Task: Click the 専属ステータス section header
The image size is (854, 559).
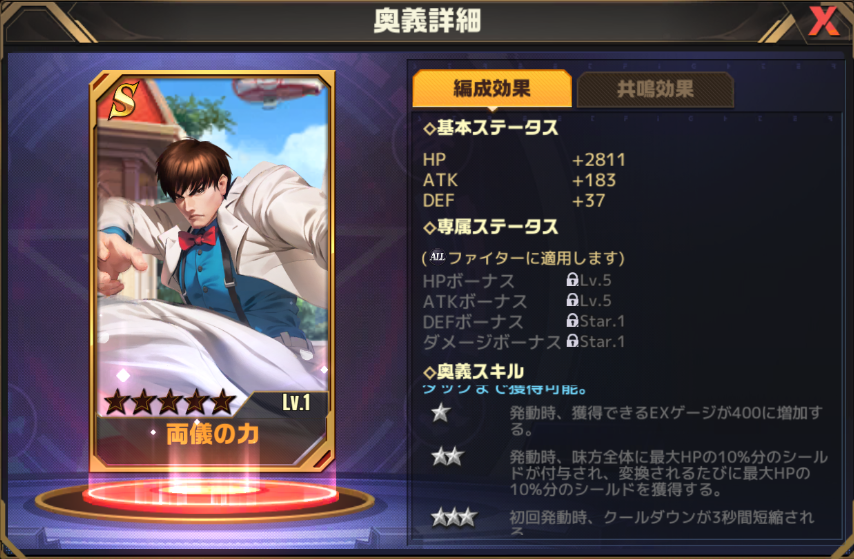Action: [491, 227]
